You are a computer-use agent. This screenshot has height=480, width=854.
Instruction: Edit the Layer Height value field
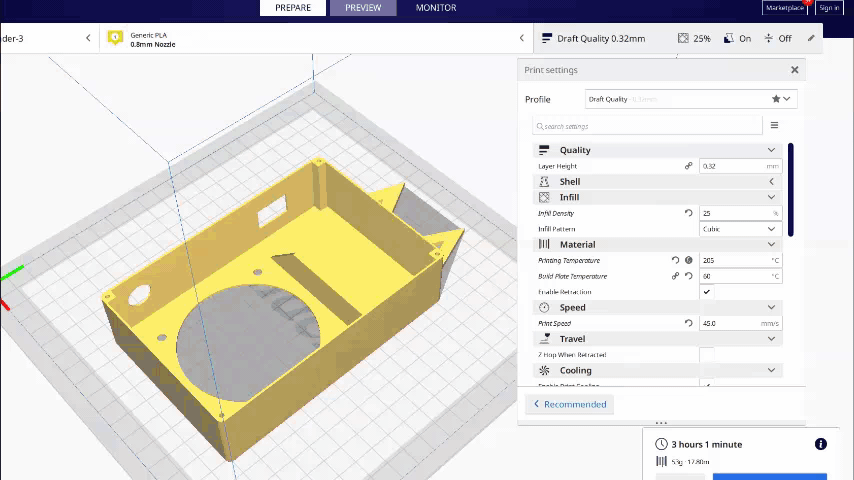click(740, 166)
